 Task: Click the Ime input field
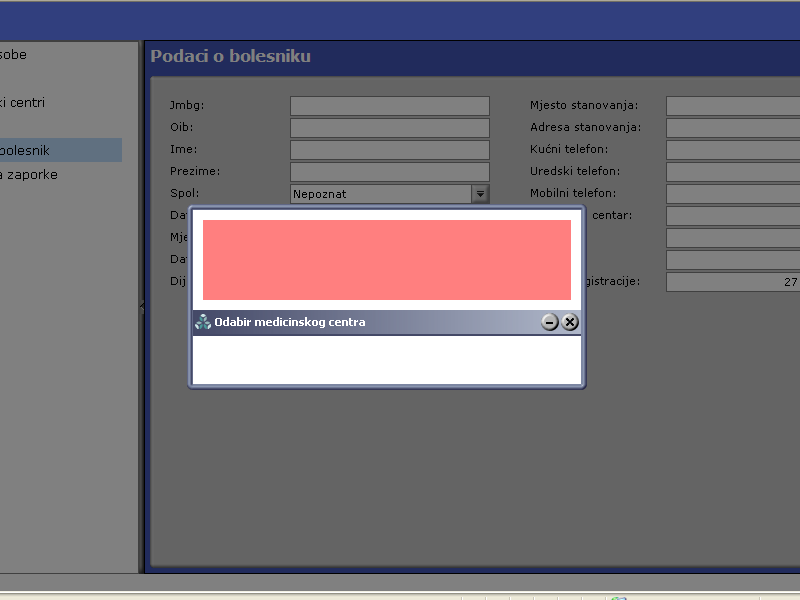coord(389,150)
